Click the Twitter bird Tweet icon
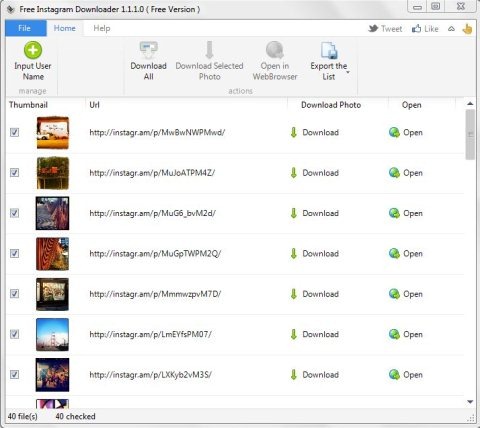 coord(373,29)
